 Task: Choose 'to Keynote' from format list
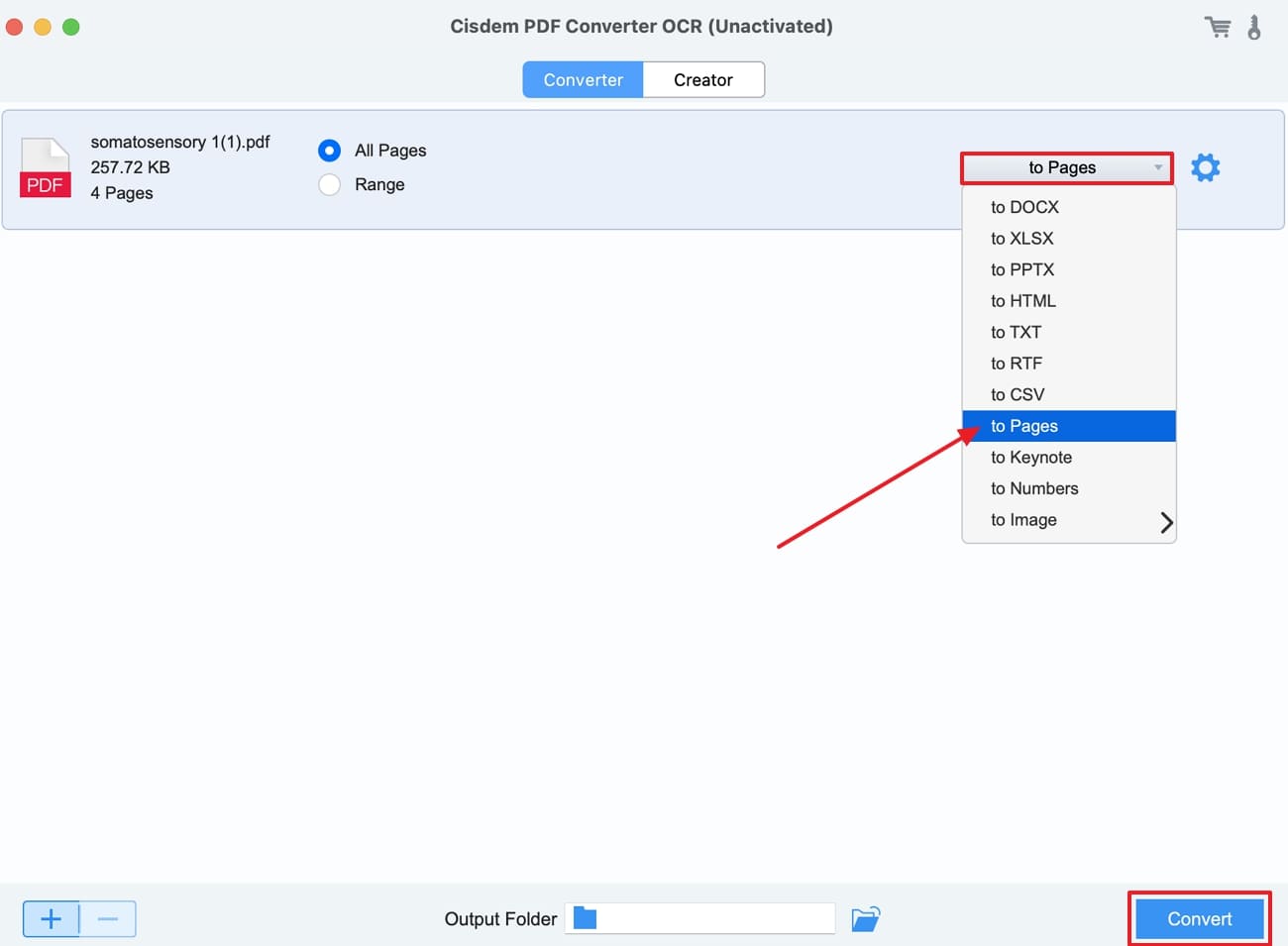pyautogui.click(x=1069, y=458)
